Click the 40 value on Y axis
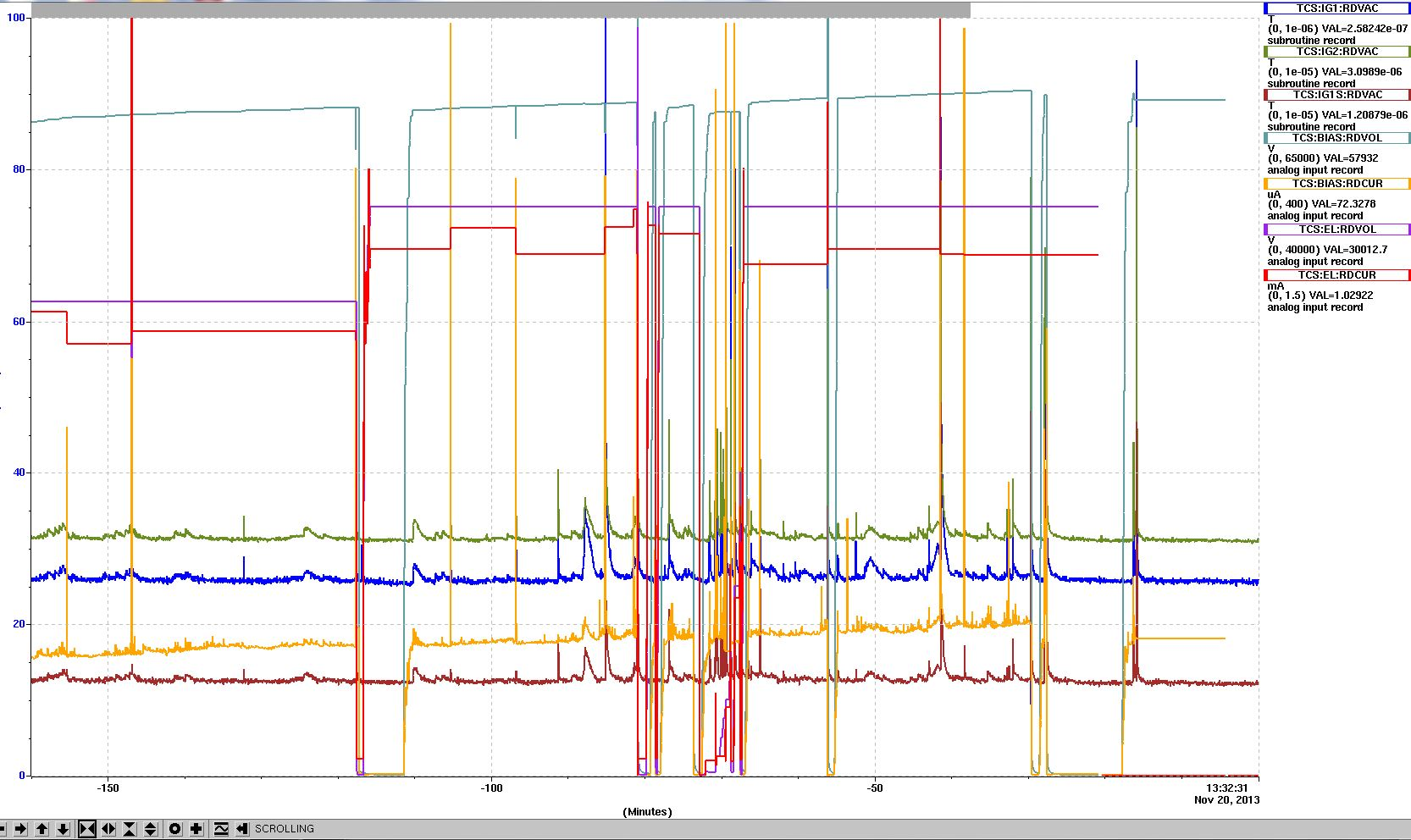 tap(19, 472)
